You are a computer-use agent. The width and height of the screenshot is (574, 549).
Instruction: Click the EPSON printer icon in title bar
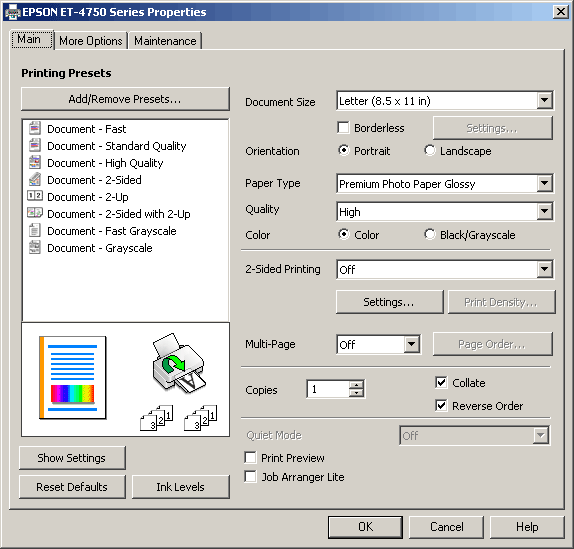(x=12, y=12)
